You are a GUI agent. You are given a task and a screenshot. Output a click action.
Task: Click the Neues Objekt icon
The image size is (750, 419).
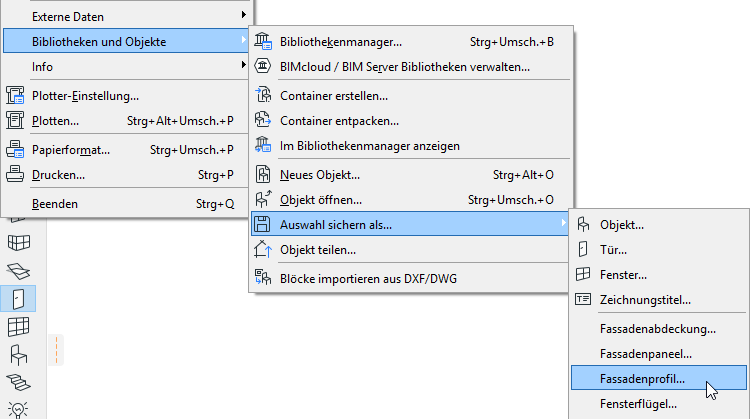(x=264, y=174)
